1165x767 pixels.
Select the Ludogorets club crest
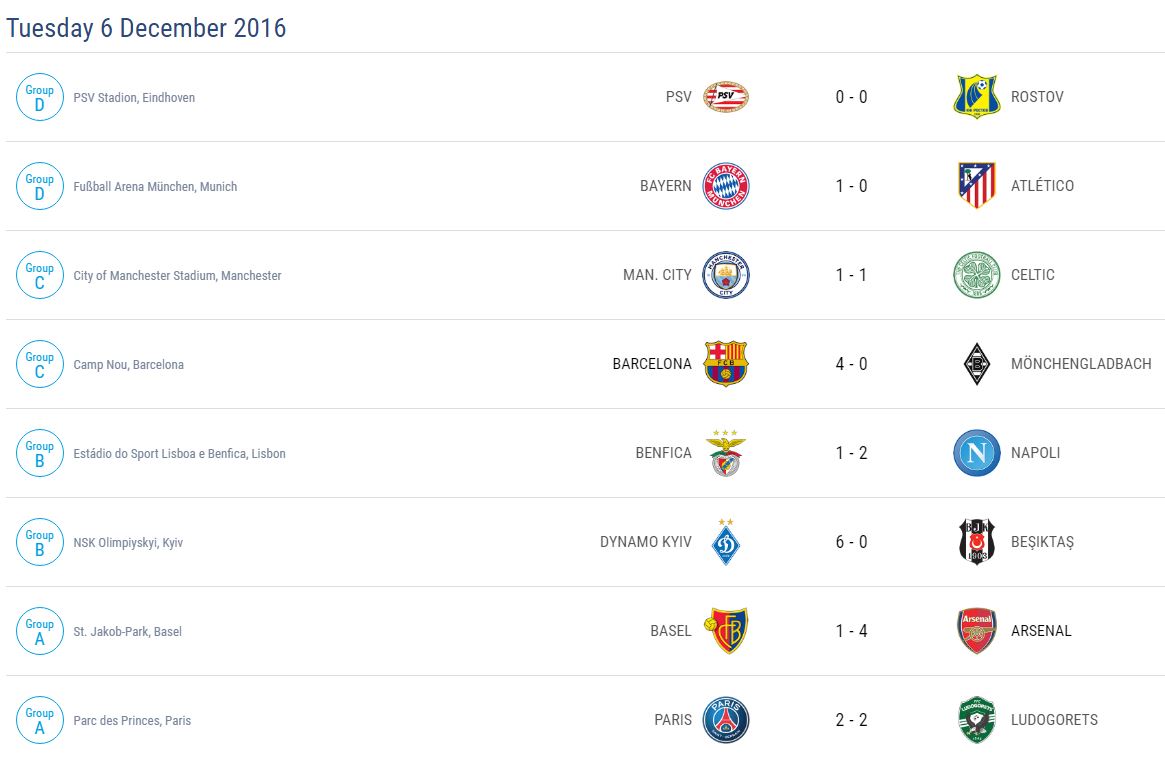976,720
